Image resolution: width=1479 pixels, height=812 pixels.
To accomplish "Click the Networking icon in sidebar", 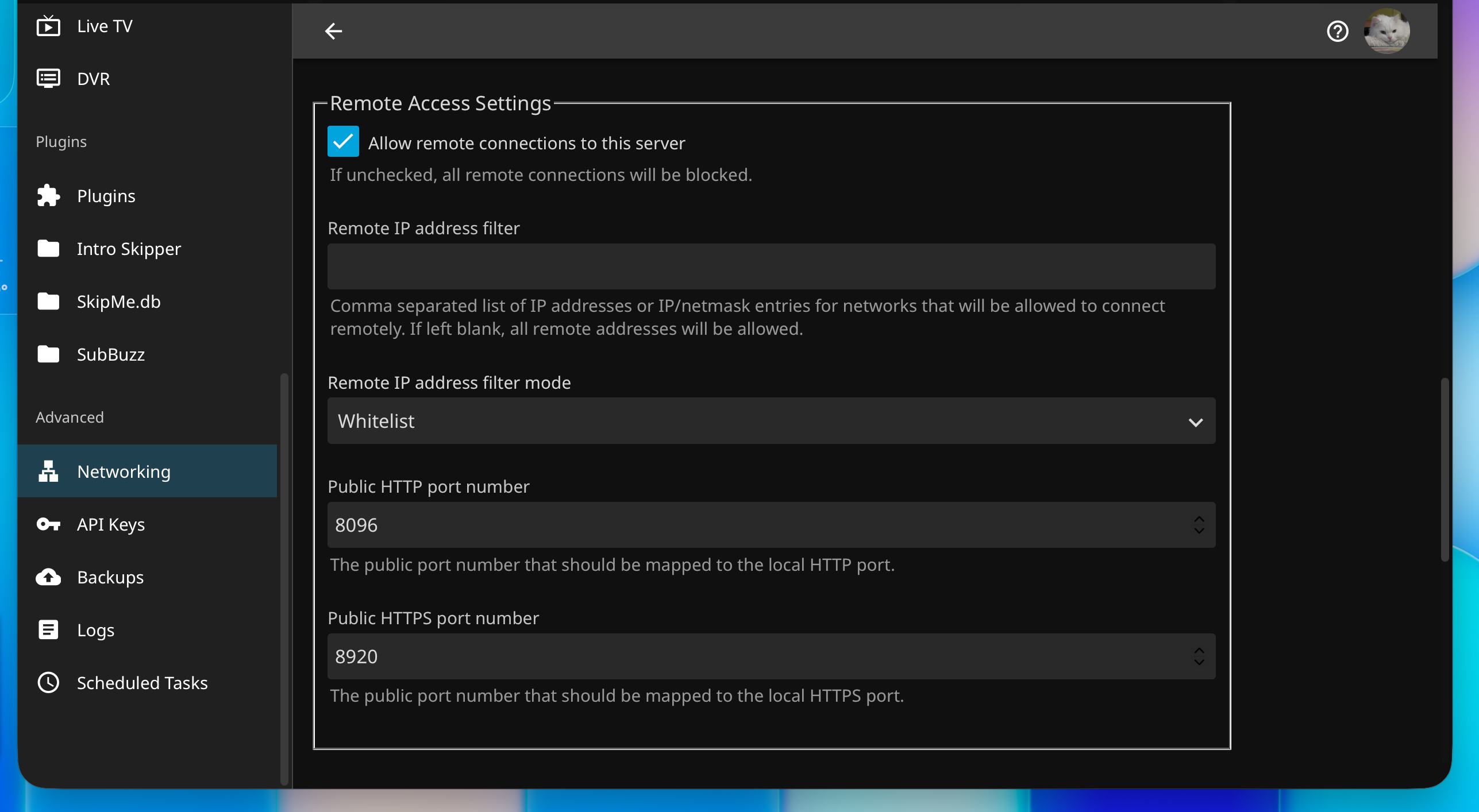I will pos(48,471).
